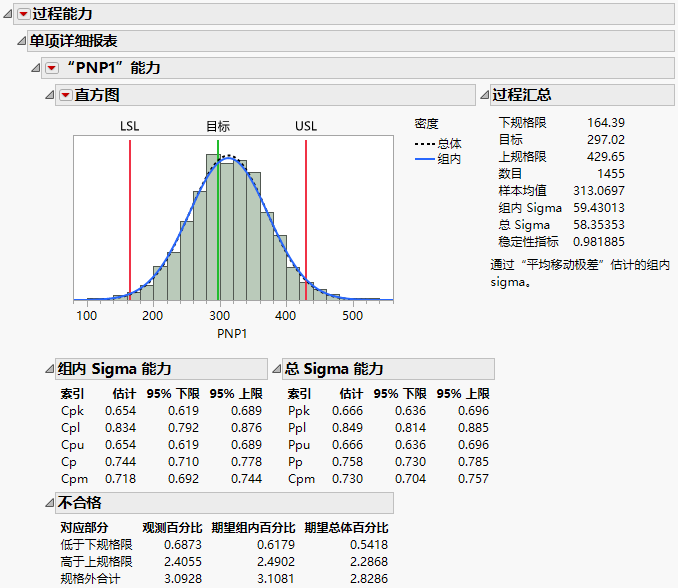
Task: Click the 500 tick label on the axis
Action: pyautogui.click(x=352, y=316)
